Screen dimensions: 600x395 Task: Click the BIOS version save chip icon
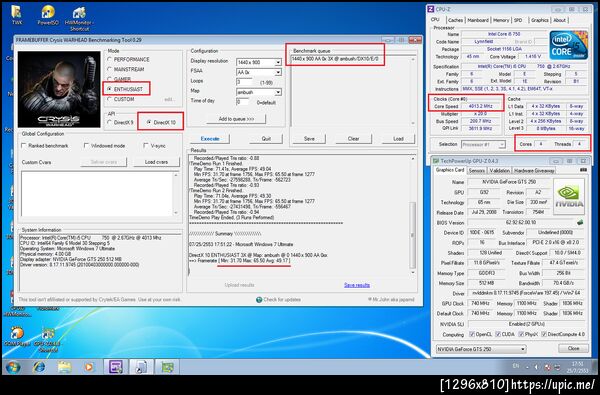pos(580,222)
